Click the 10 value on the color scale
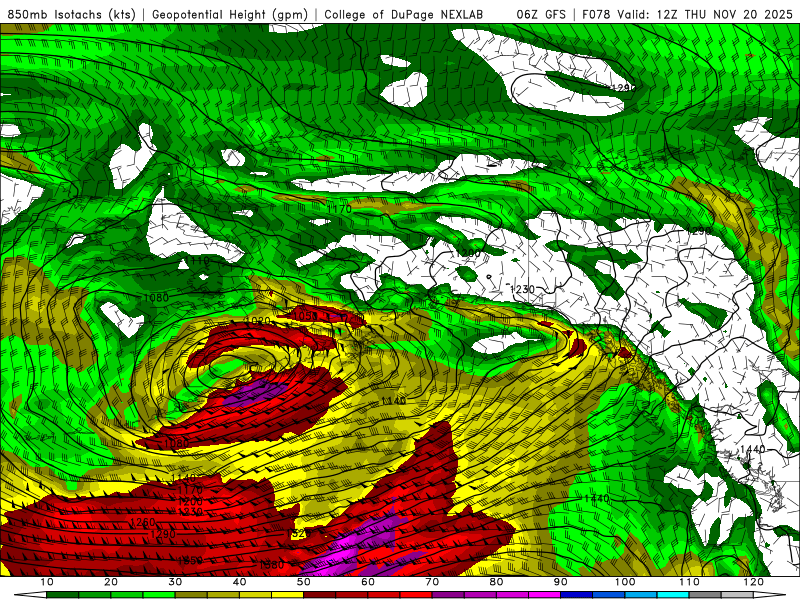 click(x=46, y=582)
